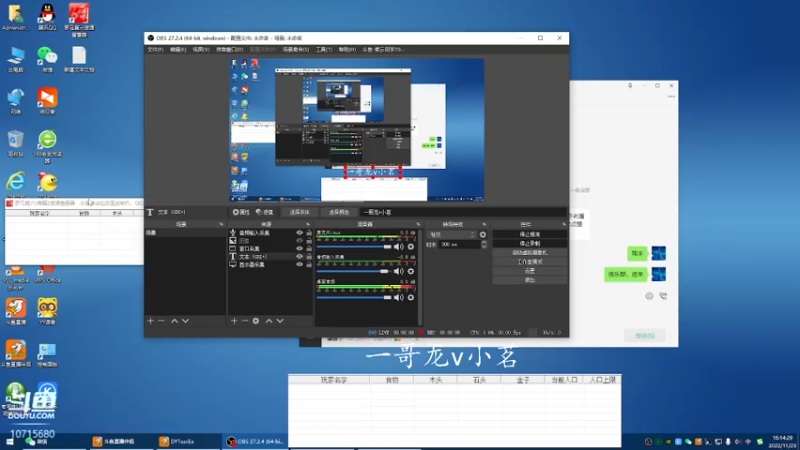Open the WPS Office desktop shortcut

tap(47, 274)
